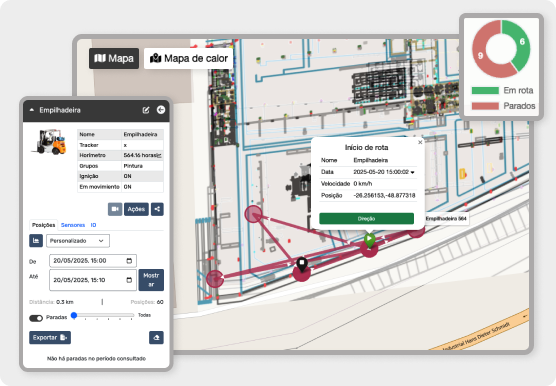Open the Personalizado period dropdown
The width and height of the screenshot is (556, 386).
(78, 241)
